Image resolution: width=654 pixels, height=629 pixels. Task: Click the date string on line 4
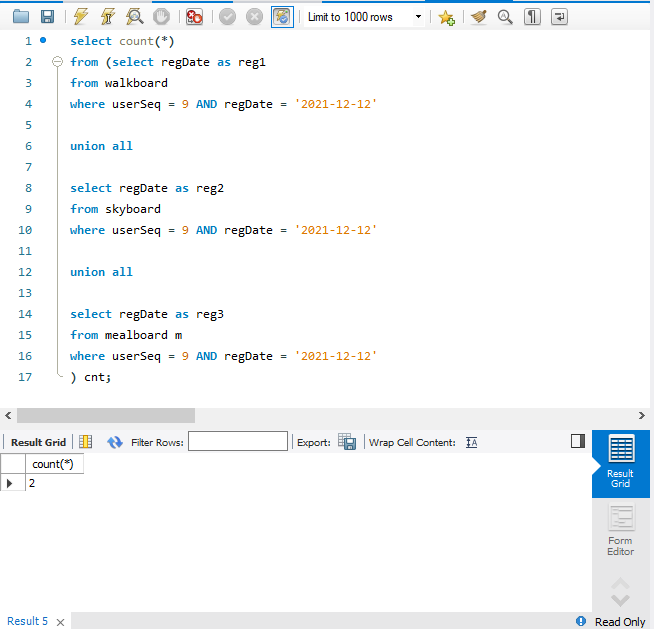(x=336, y=104)
